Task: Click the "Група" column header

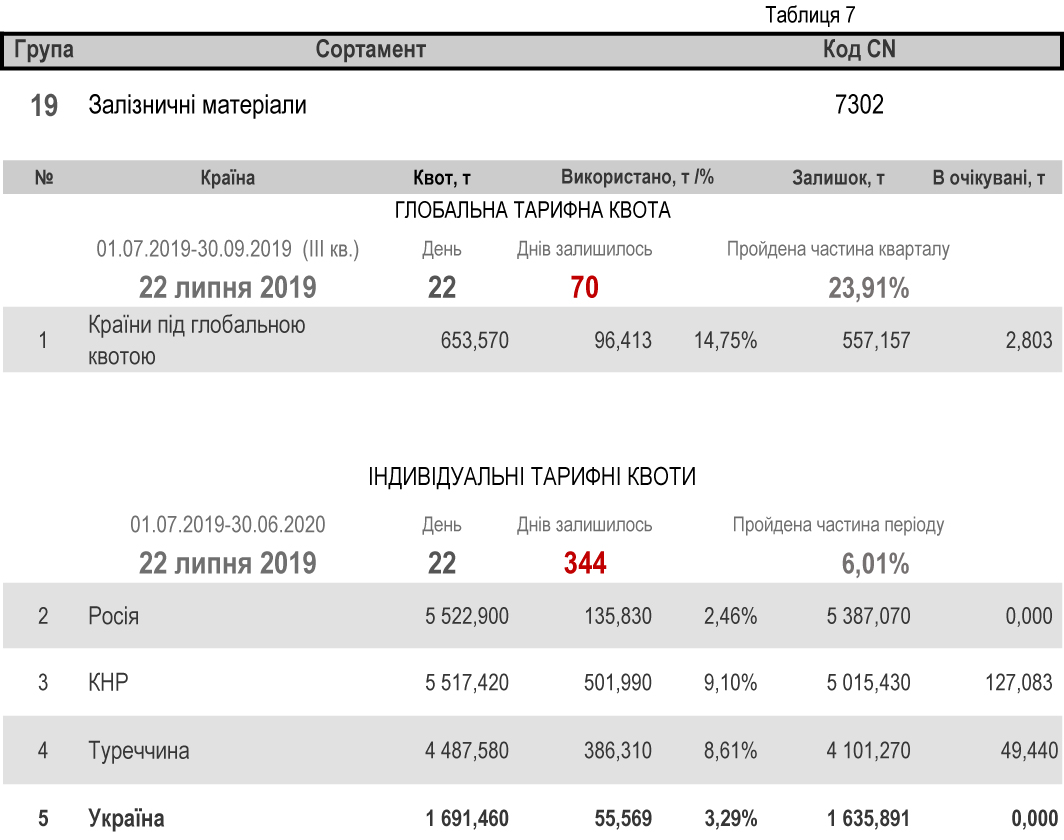Action: pyautogui.click(x=44, y=49)
